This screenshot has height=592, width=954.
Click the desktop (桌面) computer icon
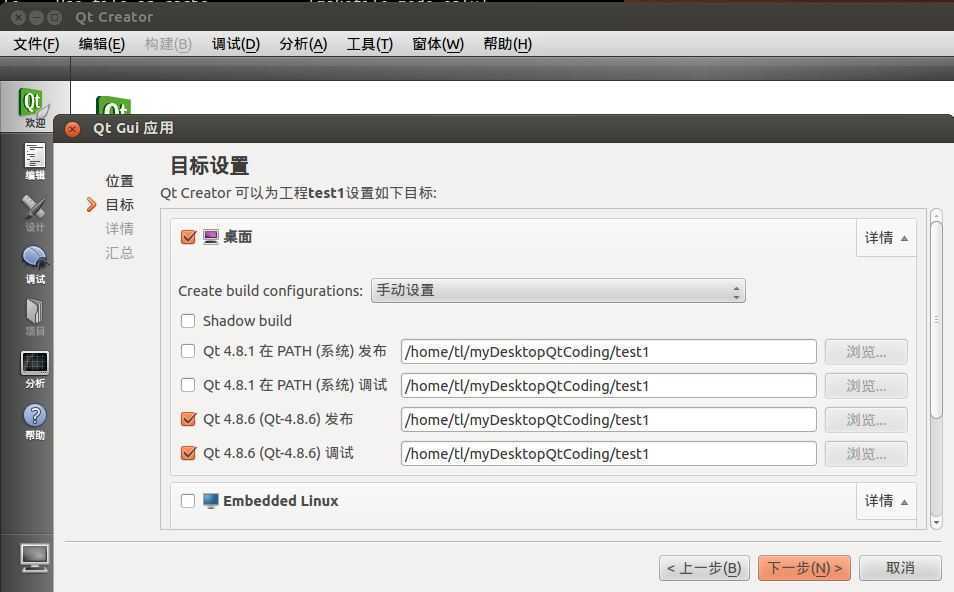tap(211, 237)
